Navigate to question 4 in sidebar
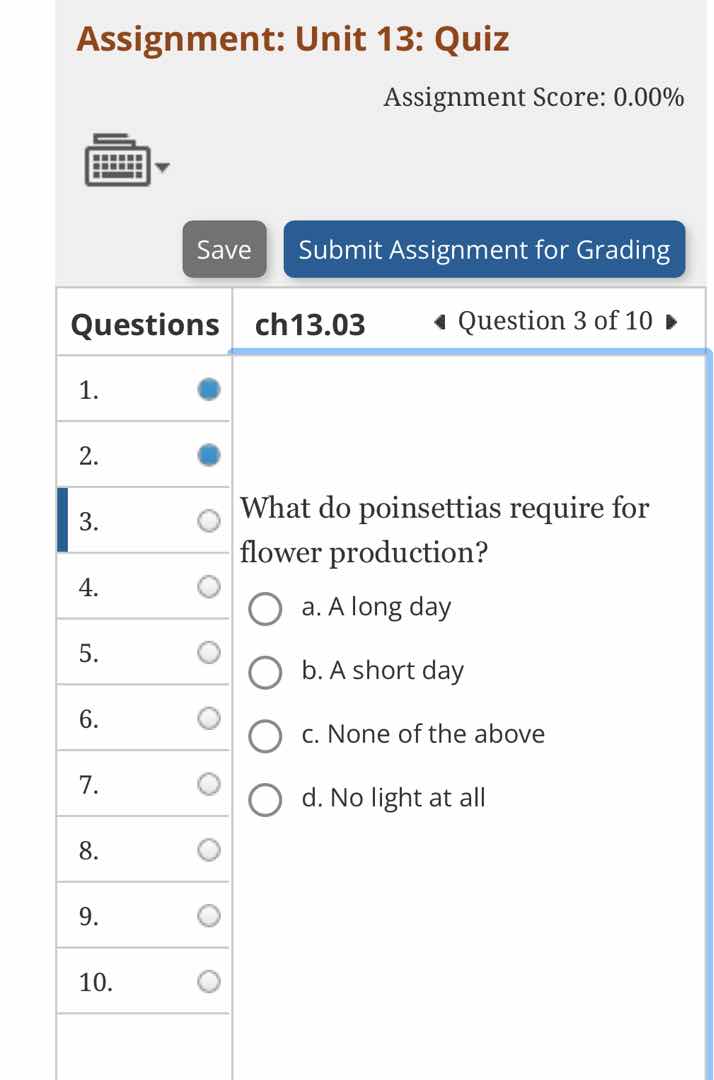714x1080 pixels. click(x=90, y=587)
